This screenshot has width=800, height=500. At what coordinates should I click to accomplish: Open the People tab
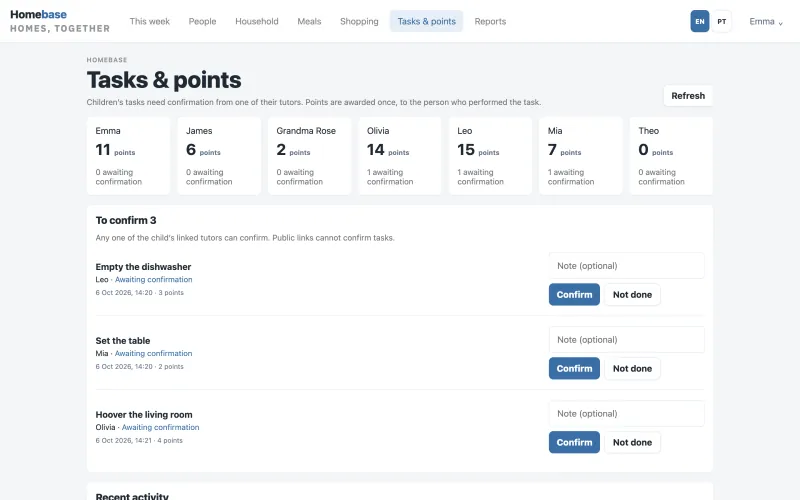[x=203, y=21]
